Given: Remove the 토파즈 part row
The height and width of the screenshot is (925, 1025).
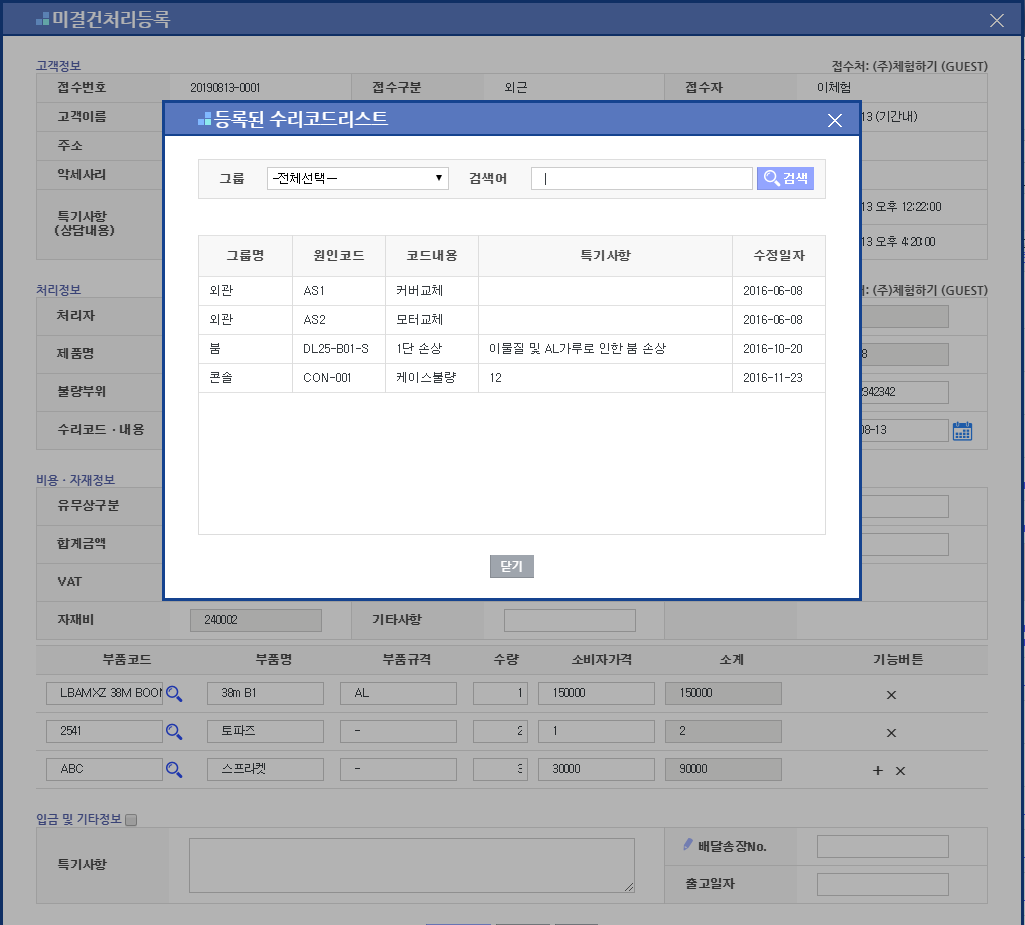Looking at the screenshot, I should coord(891,733).
